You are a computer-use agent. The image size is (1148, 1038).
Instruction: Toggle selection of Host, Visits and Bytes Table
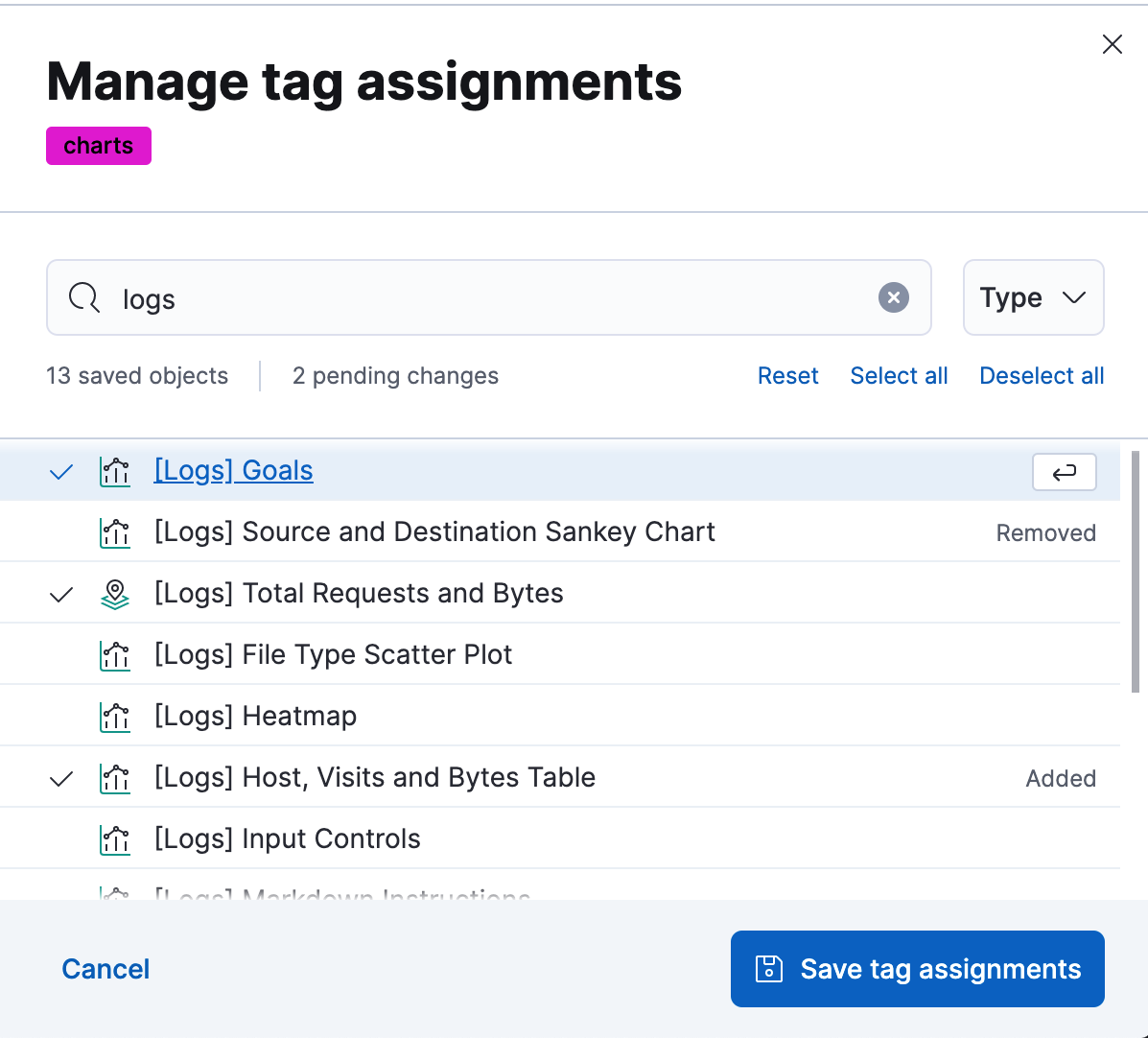(60, 777)
